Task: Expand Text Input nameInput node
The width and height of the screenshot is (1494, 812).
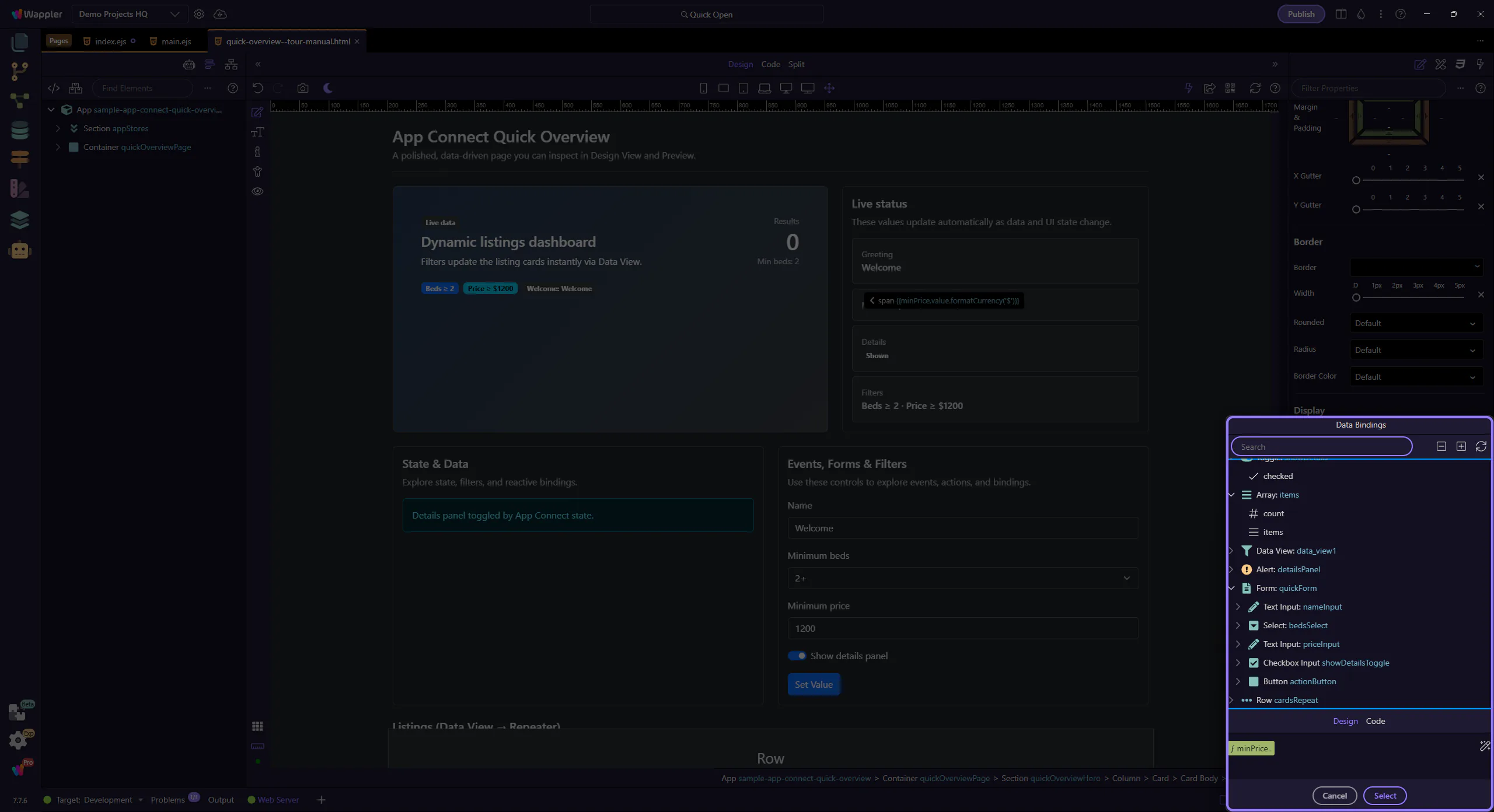Action: (x=1238, y=607)
